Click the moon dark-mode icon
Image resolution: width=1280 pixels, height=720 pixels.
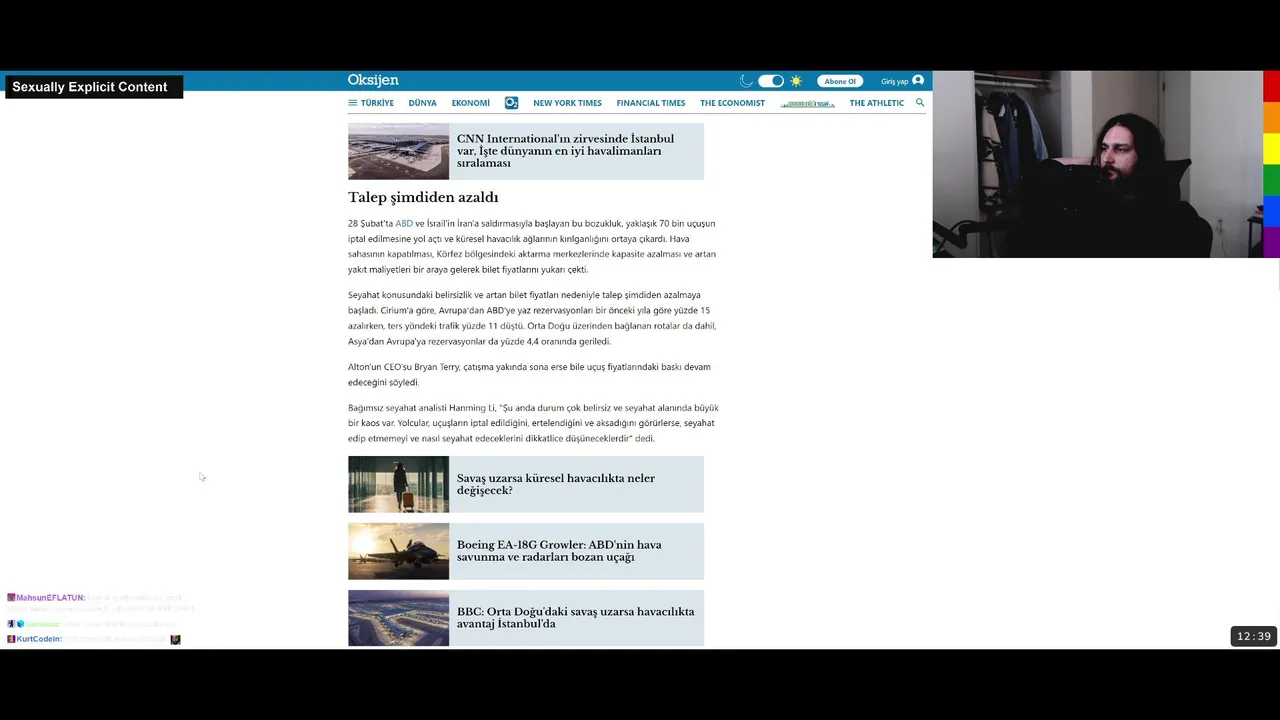tap(746, 81)
